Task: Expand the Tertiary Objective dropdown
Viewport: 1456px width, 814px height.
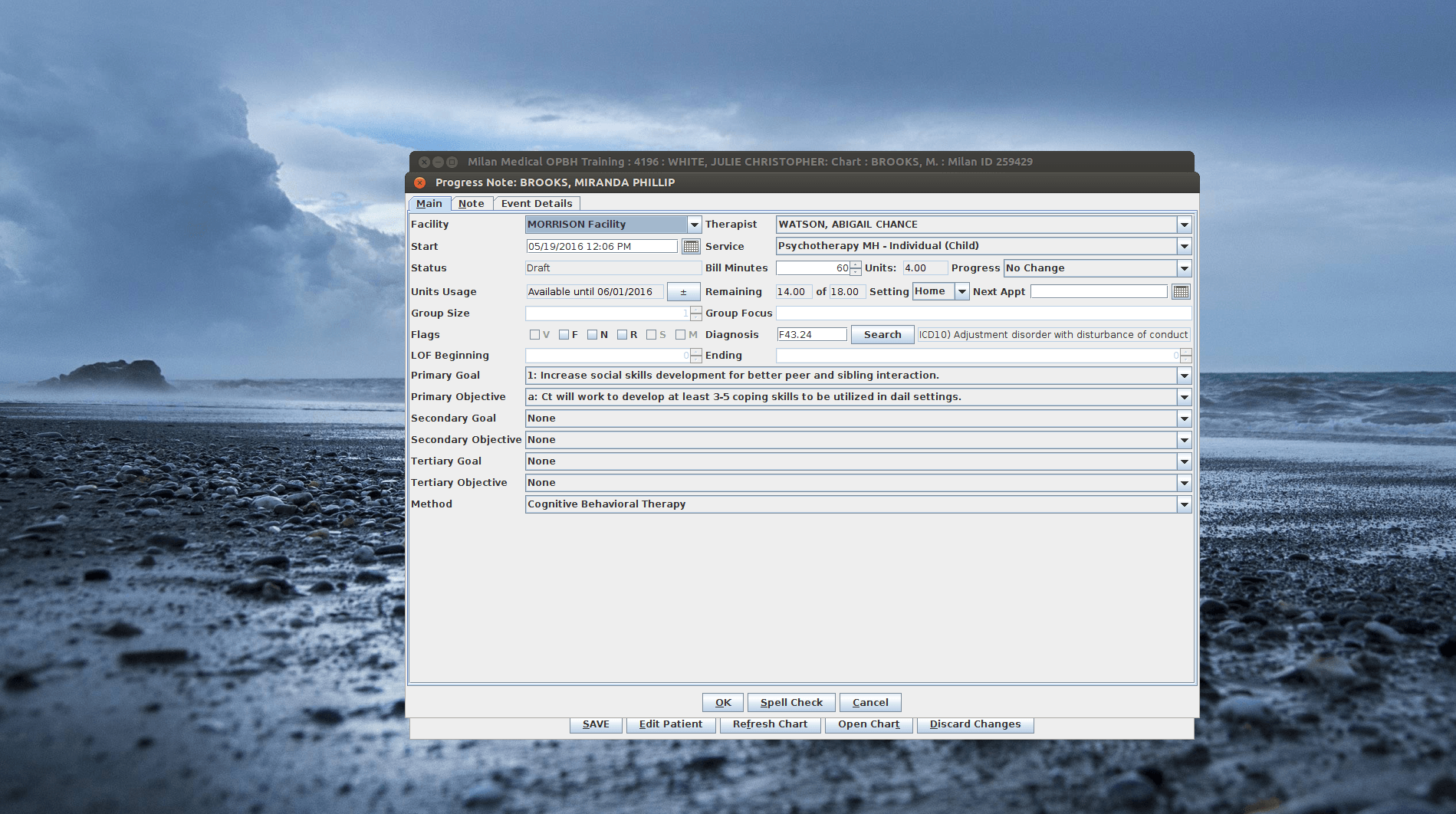Action: coord(1184,483)
